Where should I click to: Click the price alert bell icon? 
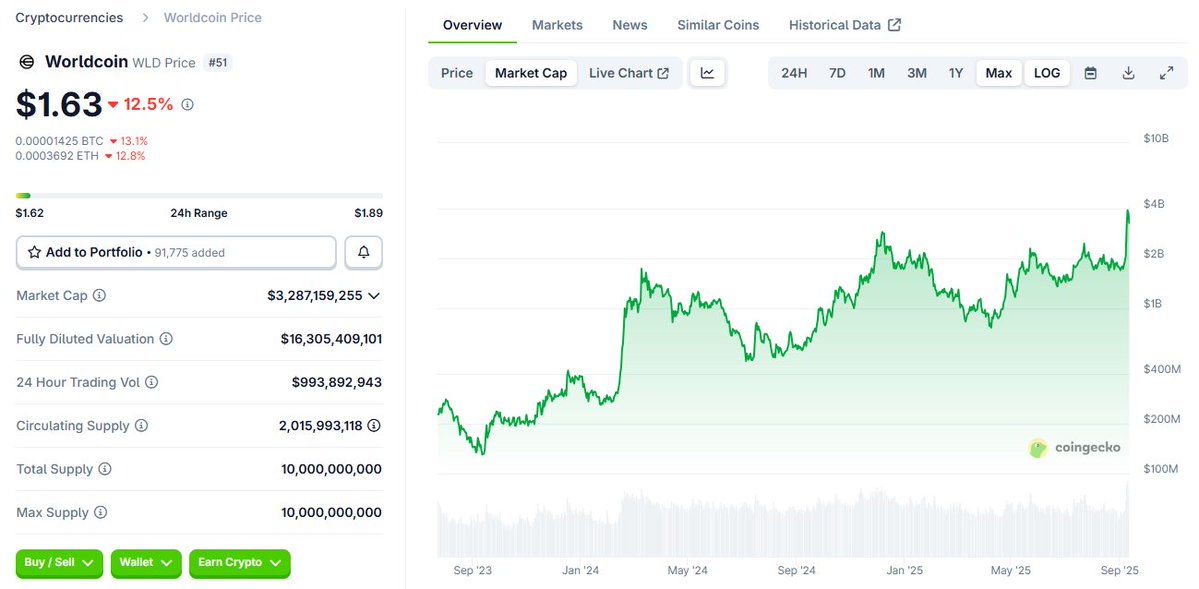[x=363, y=252]
